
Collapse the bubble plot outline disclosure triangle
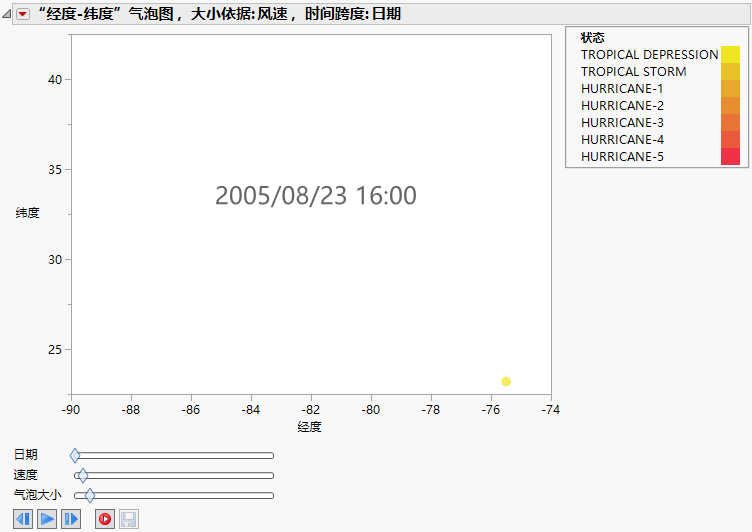pyautogui.click(x=7, y=14)
